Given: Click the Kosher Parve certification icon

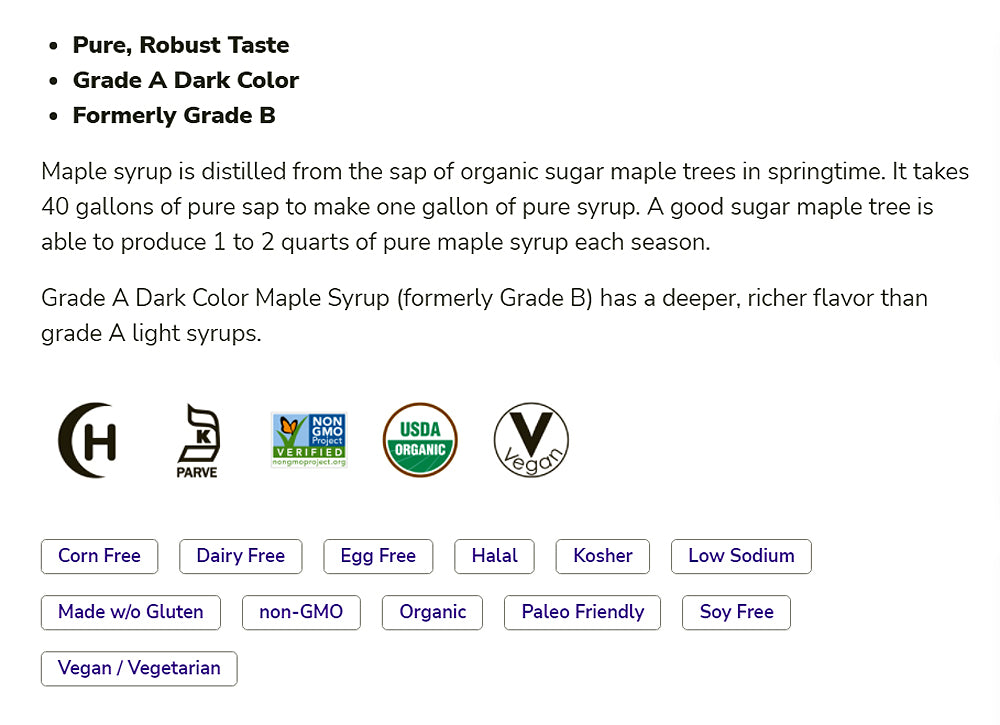Looking at the screenshot, I should point(197,441).
